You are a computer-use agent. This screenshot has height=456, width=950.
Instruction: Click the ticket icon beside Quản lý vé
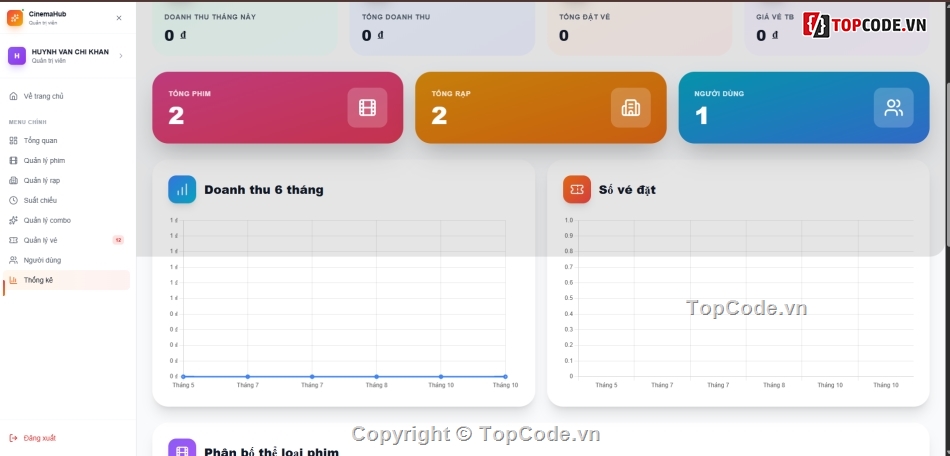[x=13, y=240]
